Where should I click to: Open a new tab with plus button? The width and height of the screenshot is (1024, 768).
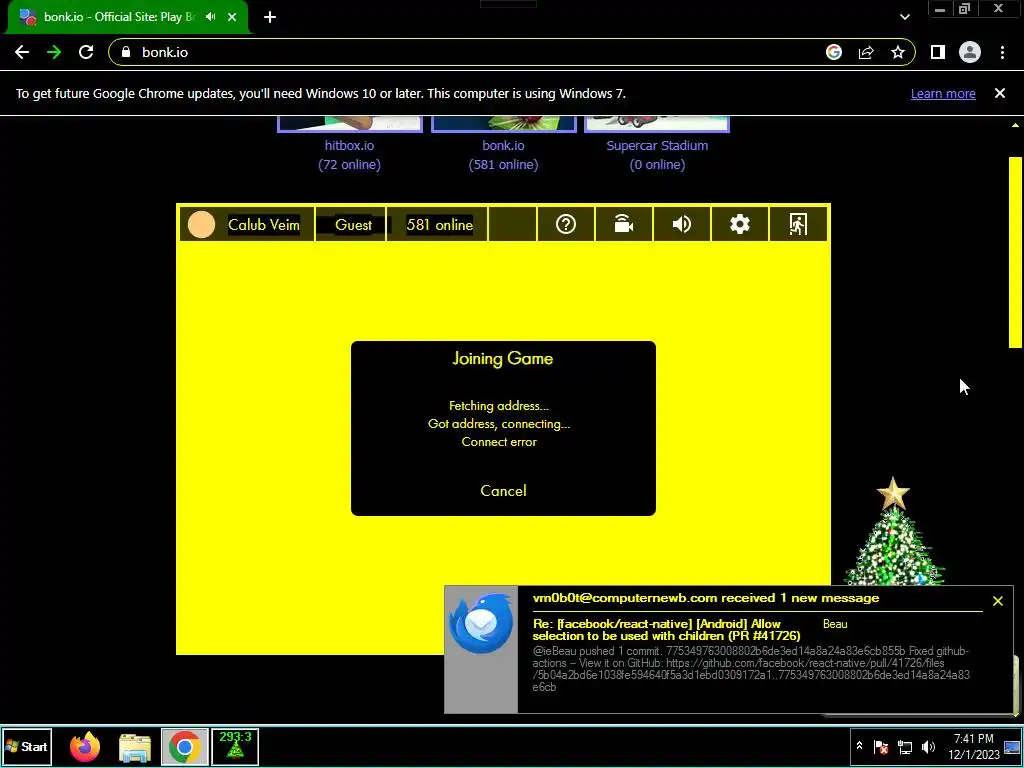tap(270, 17)
